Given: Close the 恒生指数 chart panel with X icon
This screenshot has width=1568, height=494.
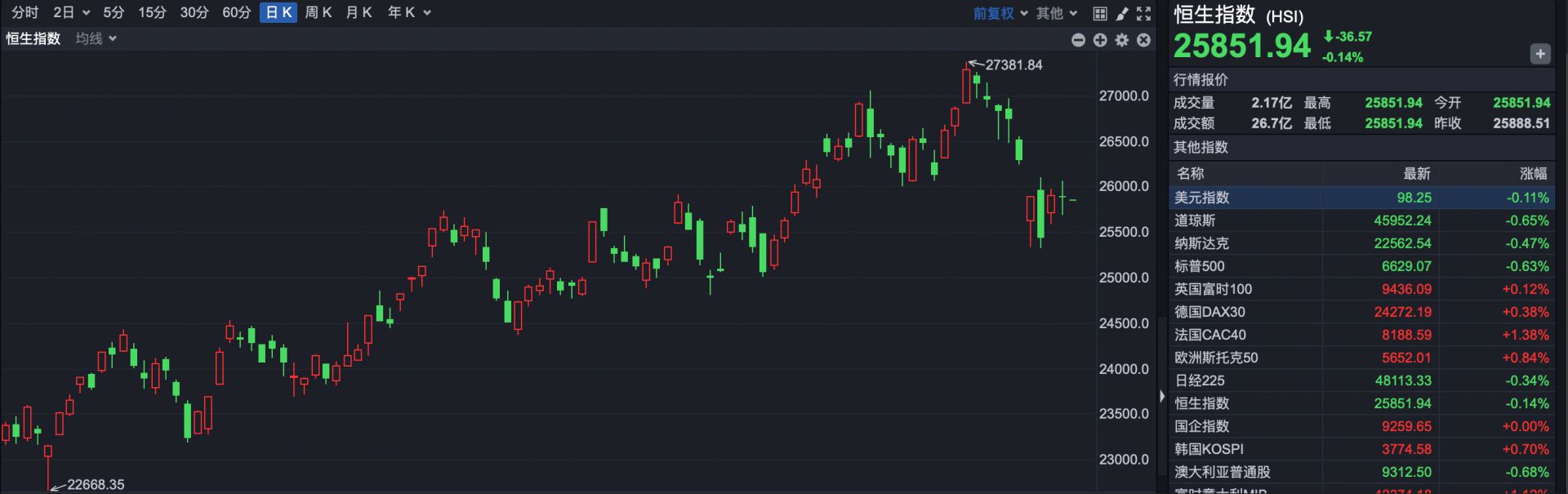Looking at the screenshot, I should [1143, 40].
